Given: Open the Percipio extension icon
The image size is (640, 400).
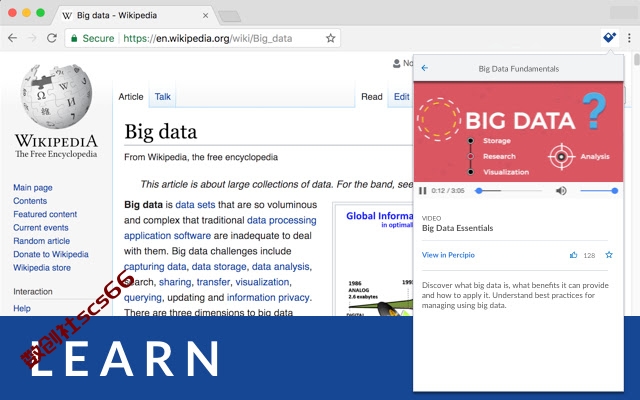Looking at the screenshot, I should [x=609, y=38].
